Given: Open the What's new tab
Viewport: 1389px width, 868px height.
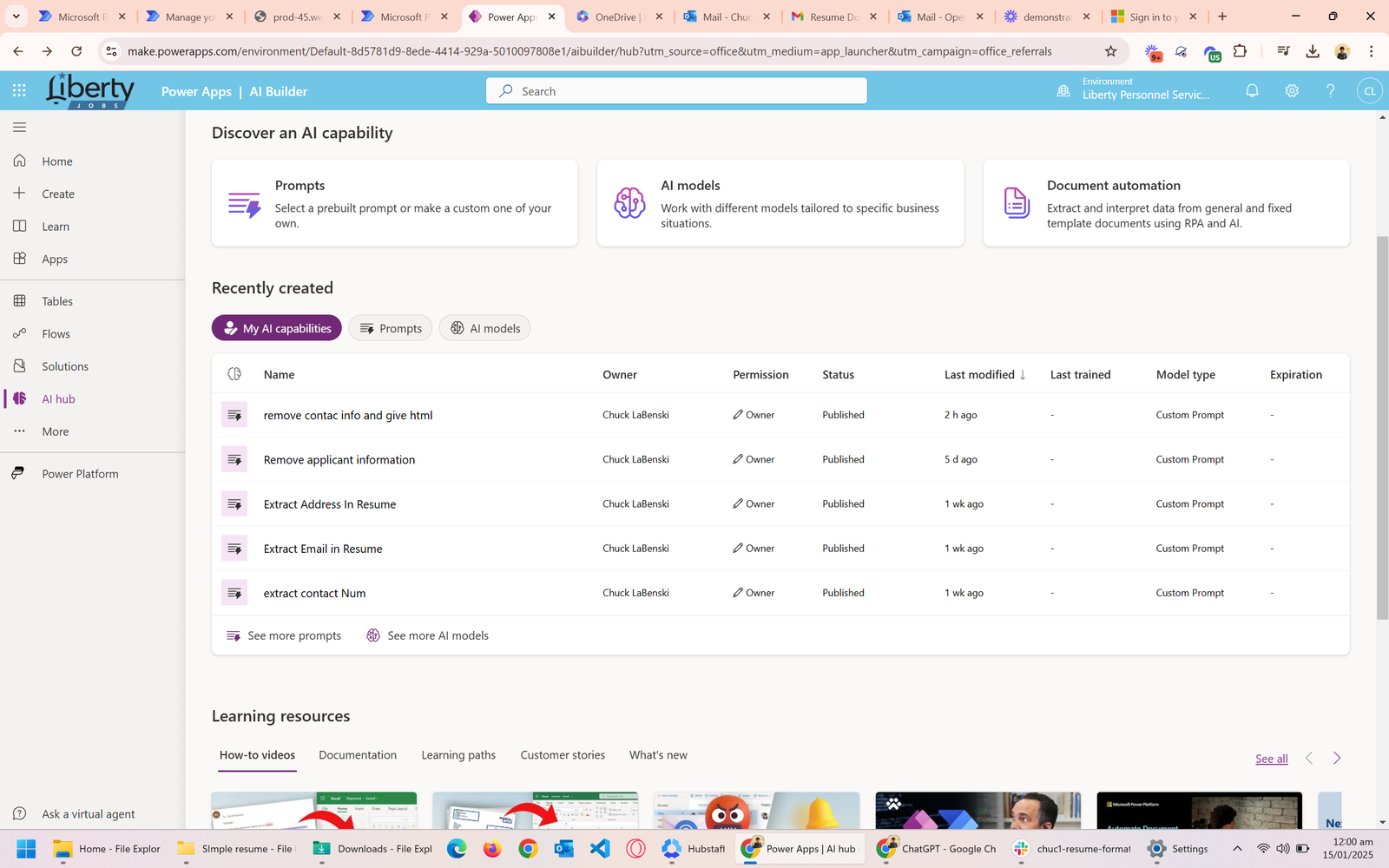Looking at the screenshot, I should [x=658, y=755].
